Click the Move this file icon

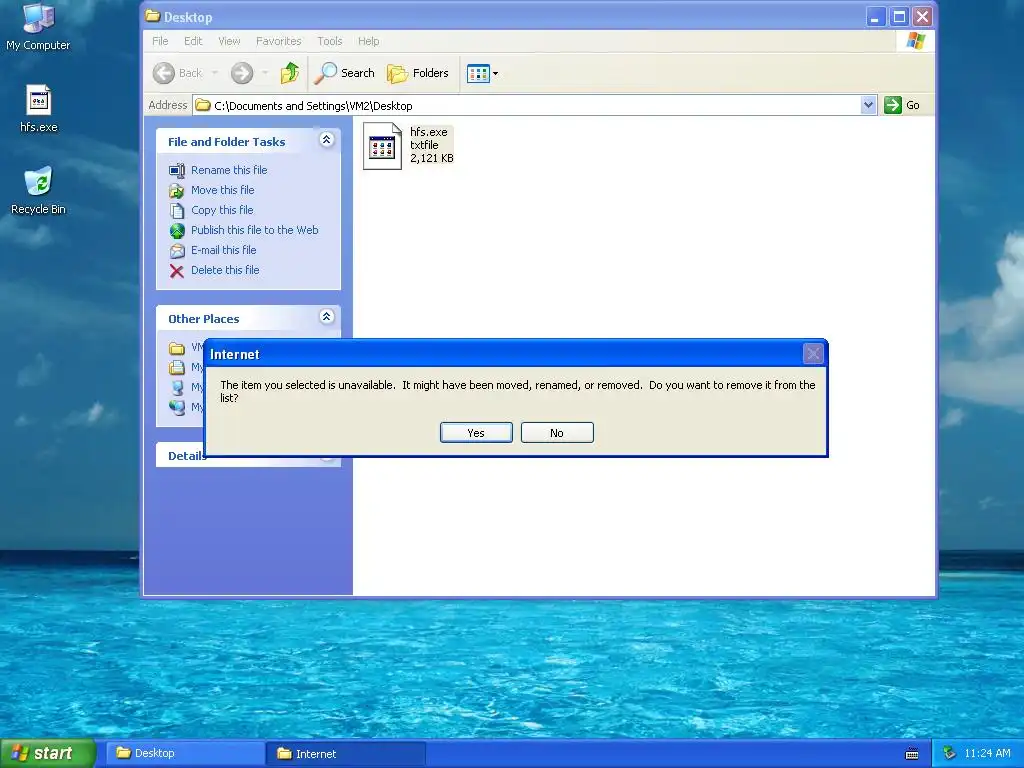pyautogui.click(x=177, y=191)
